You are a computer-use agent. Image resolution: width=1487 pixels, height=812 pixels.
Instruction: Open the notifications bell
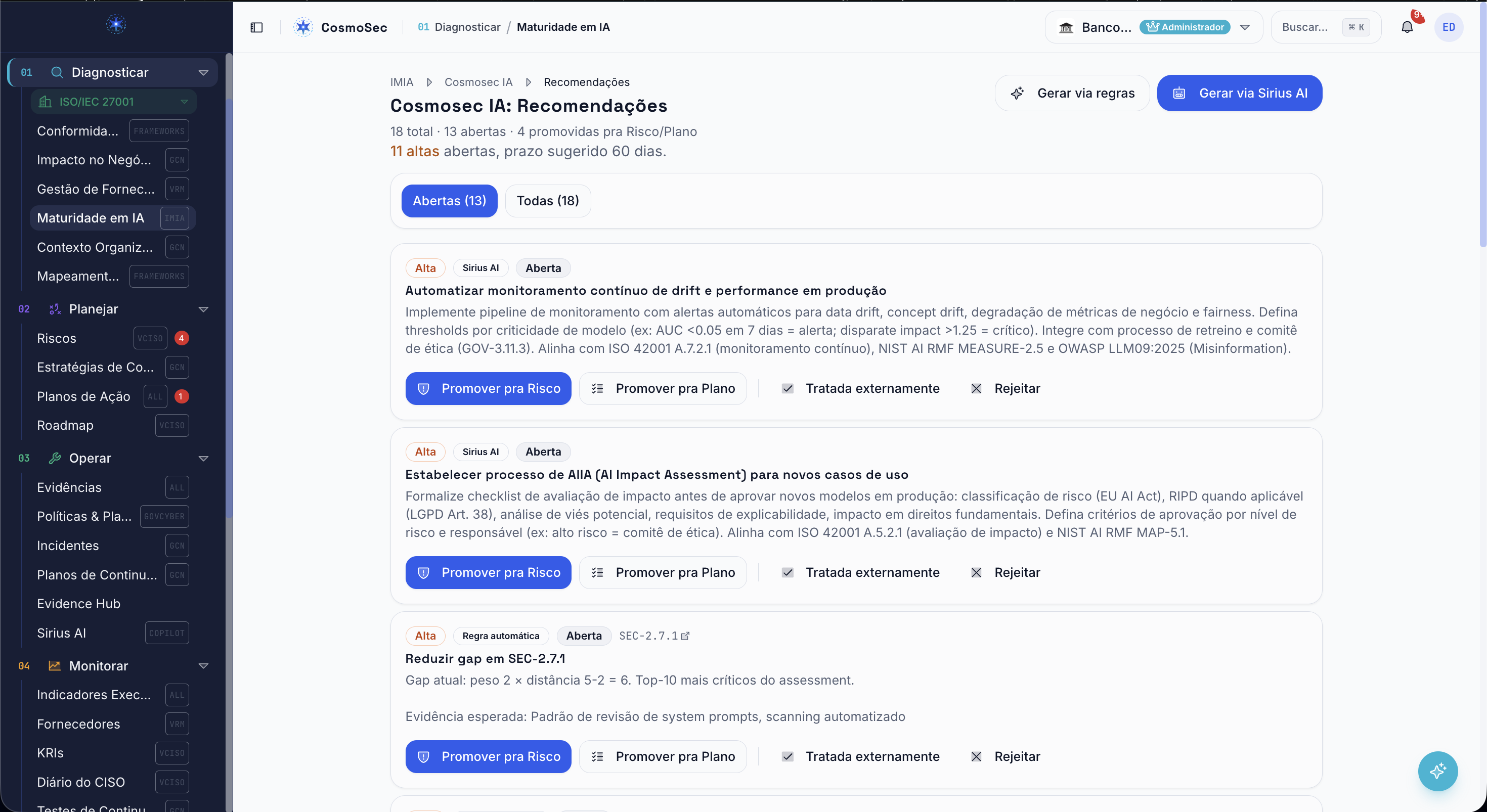(1407, 27)
